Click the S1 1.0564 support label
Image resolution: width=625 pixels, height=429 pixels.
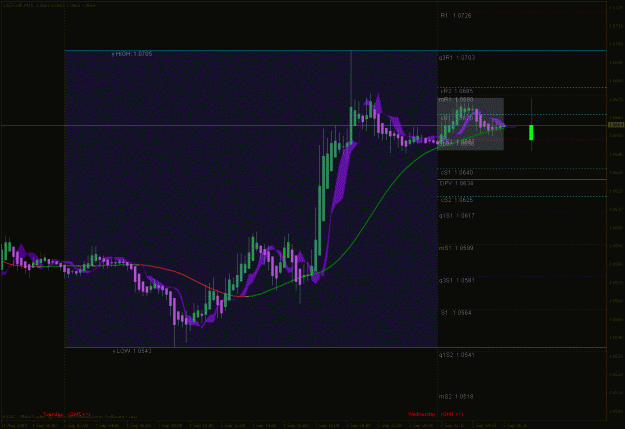coord(456,313)
